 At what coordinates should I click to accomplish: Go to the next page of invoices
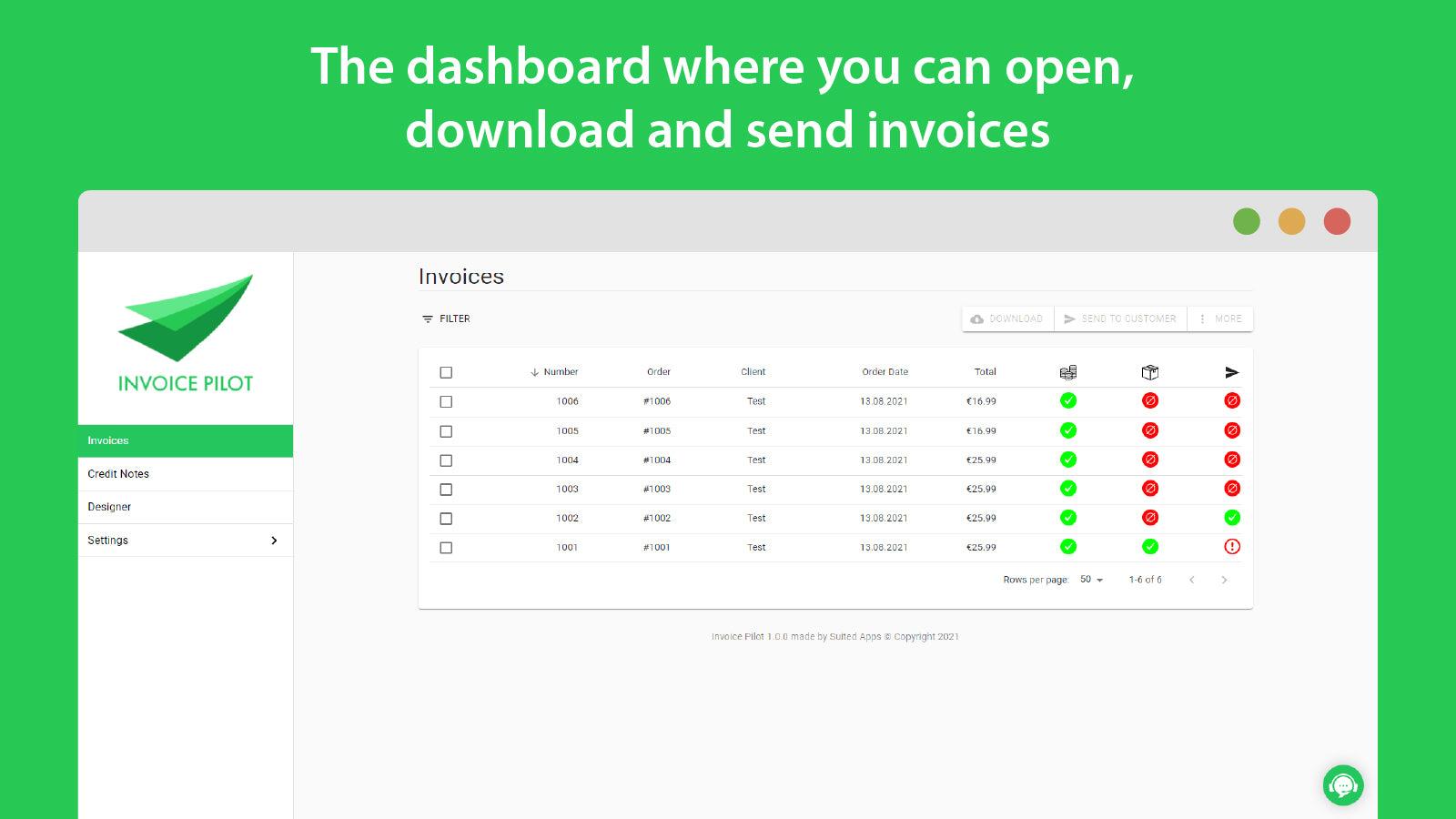tap(1224, 579)
